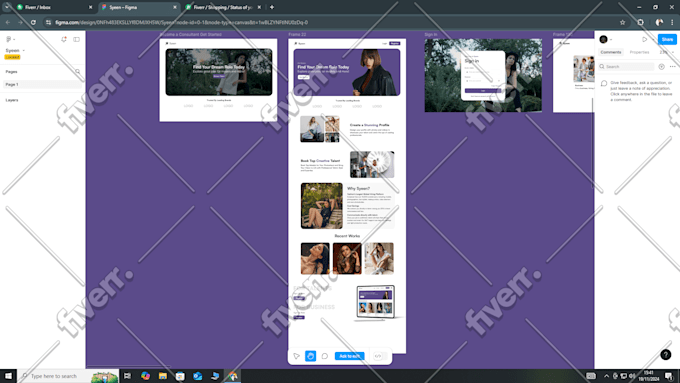The image size is (680, 383).
Task: Click the Ask to edit button
Action: point(350,356)
